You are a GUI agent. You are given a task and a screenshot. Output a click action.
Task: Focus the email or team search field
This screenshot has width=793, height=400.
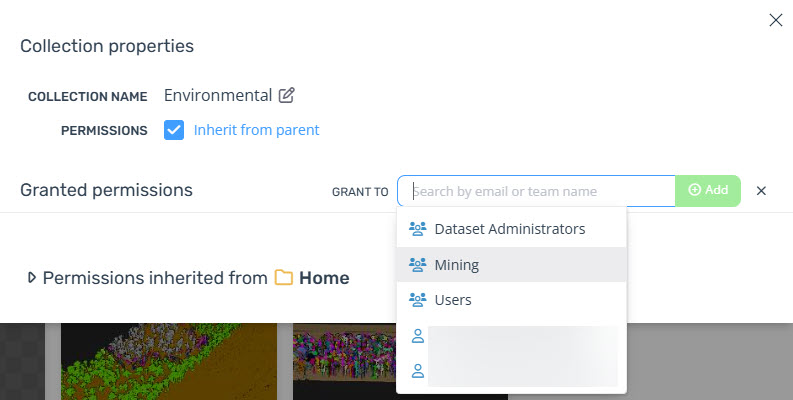pos(536,191)
